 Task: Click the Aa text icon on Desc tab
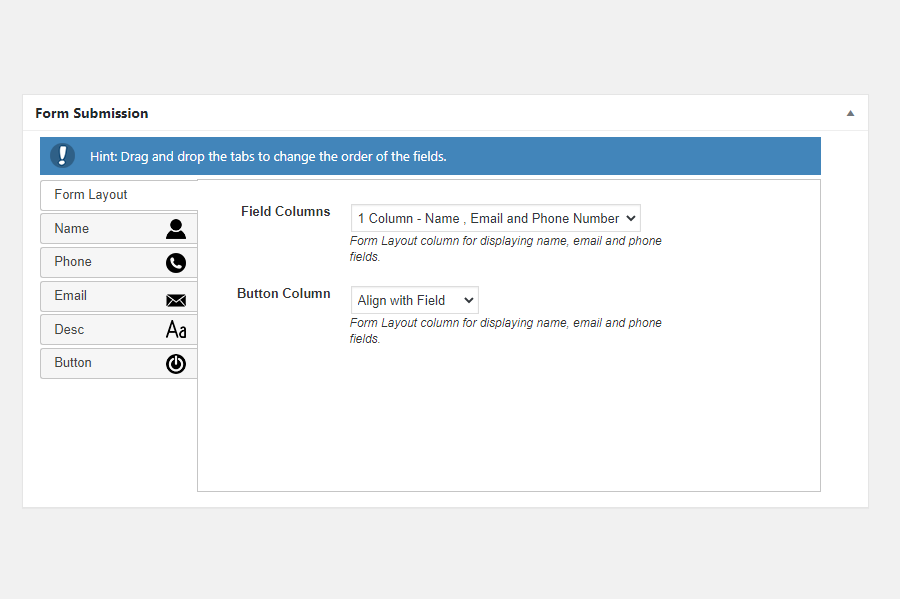click(176, 330)
